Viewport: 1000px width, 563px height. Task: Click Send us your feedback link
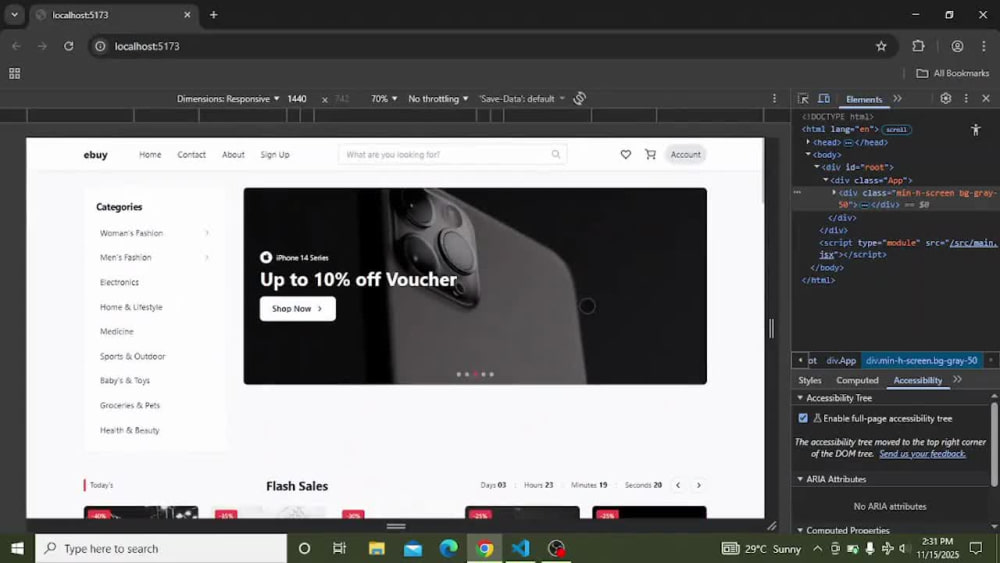922,454
